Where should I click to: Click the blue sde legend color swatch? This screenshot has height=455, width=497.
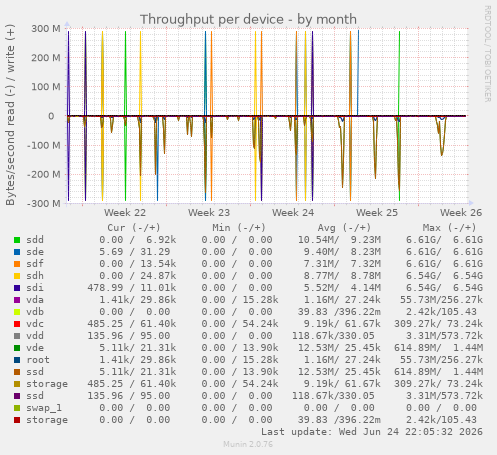(x=17, y=252)
